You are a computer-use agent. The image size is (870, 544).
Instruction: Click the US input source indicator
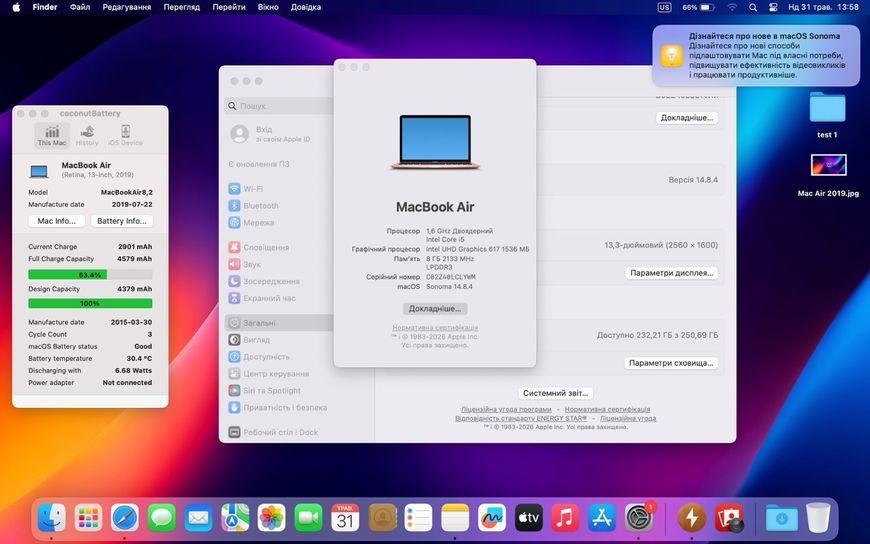664,7
